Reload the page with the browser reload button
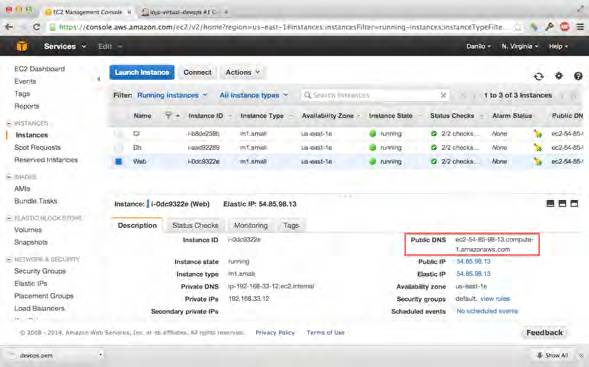 click(36, 27)
